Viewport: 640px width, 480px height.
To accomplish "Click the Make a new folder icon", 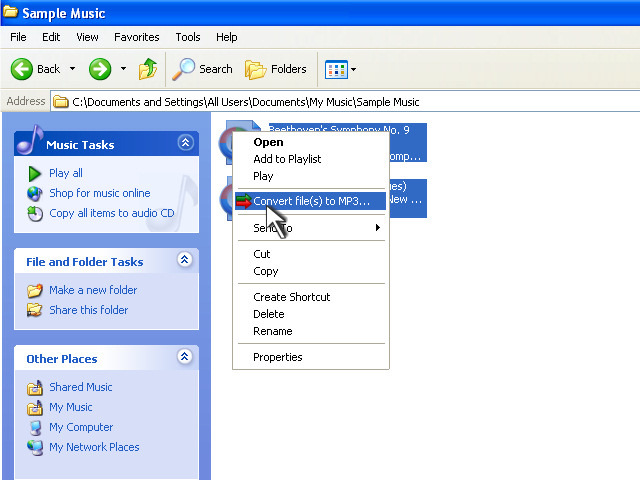I will [x=35, y=290].
